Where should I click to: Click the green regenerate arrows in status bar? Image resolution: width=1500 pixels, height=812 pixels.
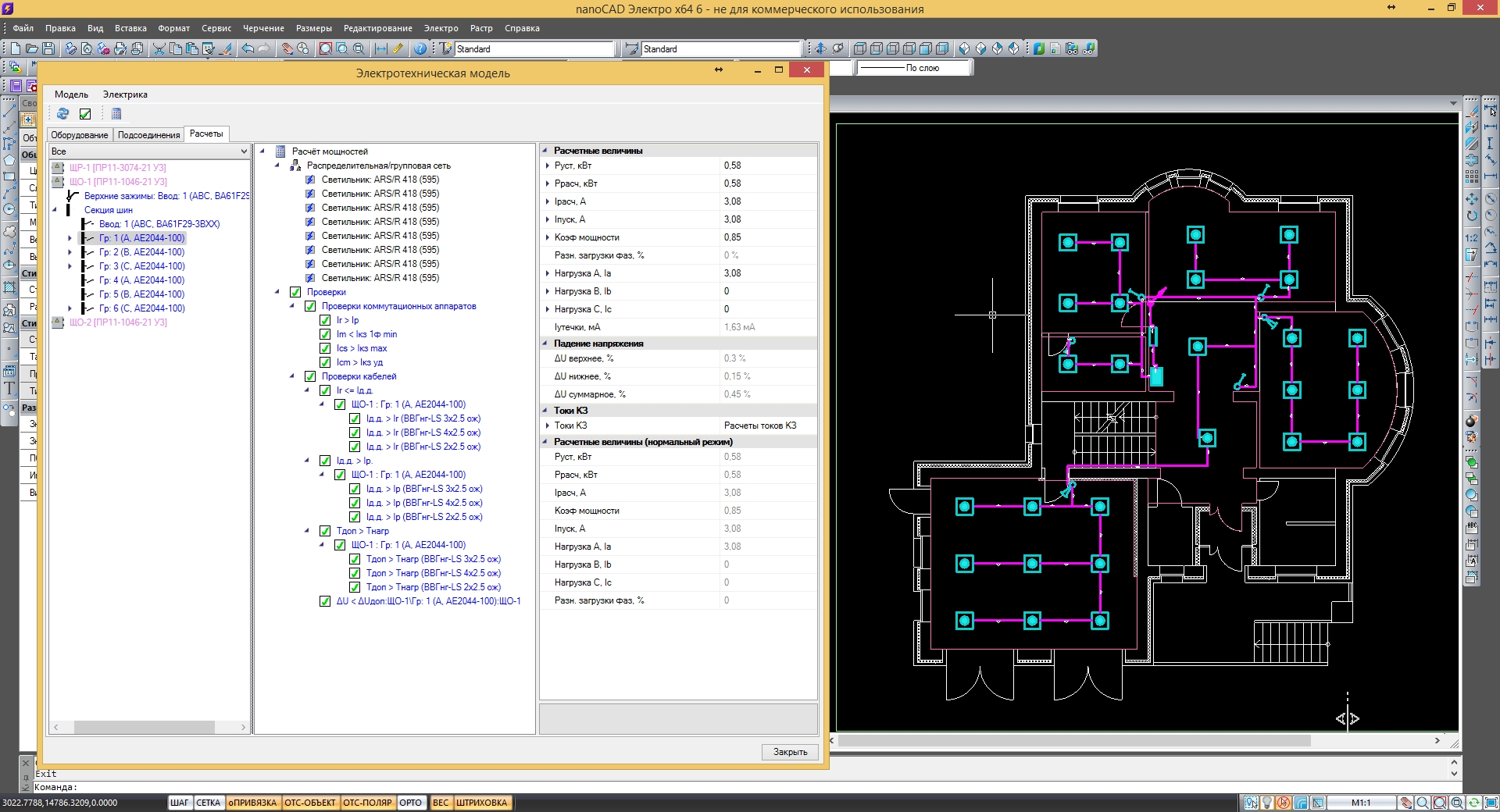click(x=1473, y=803)
